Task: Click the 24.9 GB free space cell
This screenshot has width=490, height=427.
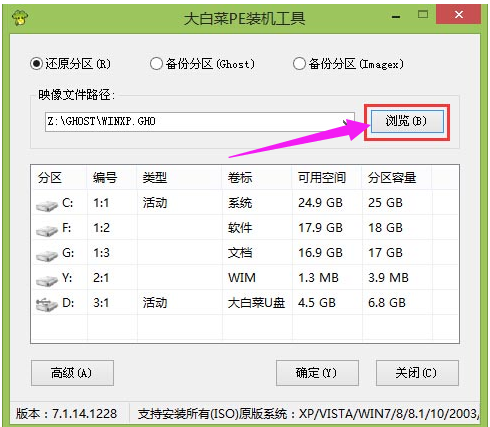Action: click(320, 203)
